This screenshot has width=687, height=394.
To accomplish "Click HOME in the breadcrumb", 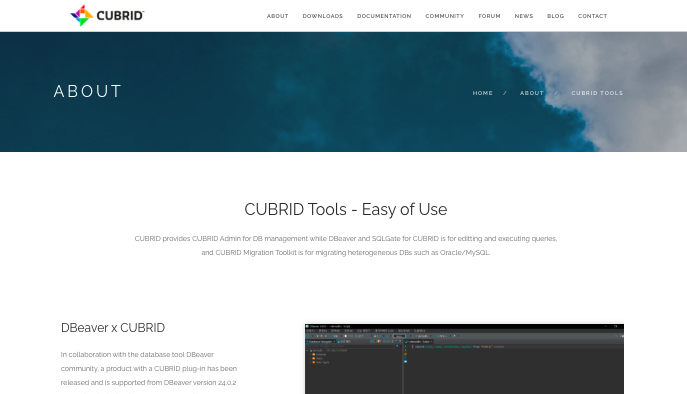I will click(x=482, y=93).
